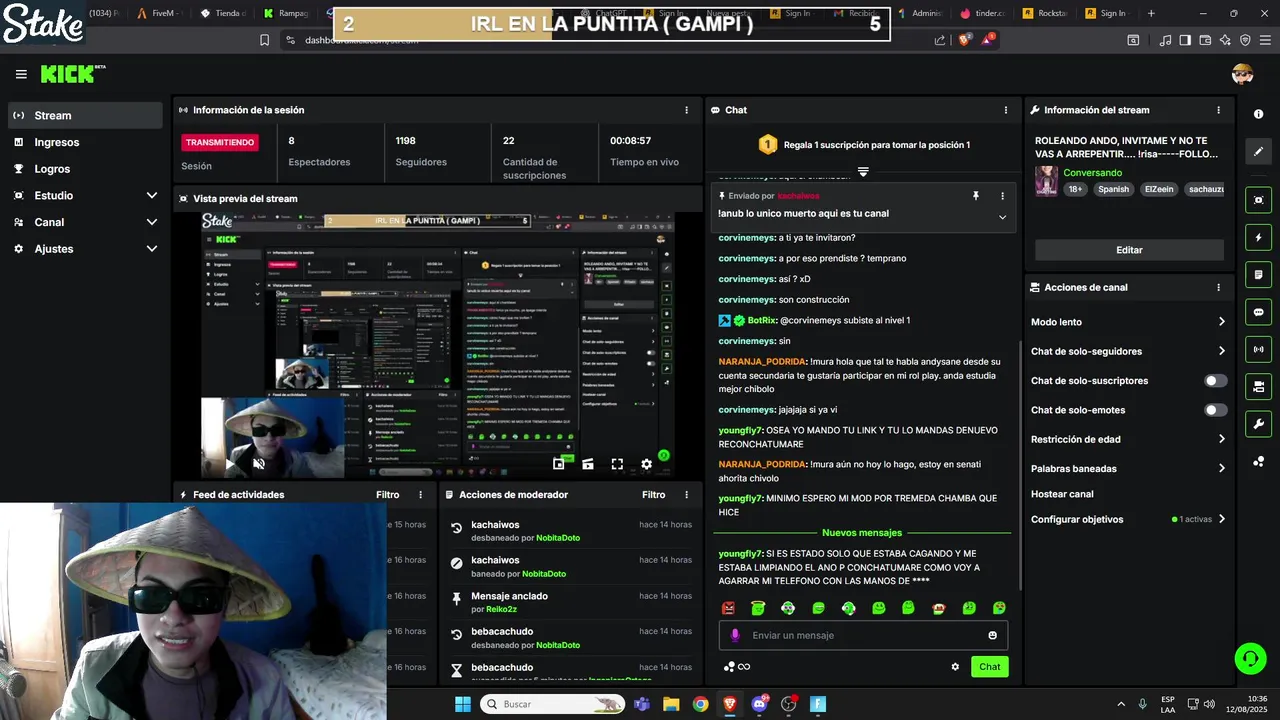1280x720 pixels.
Task: Open options for Acciones de canal panel
Action: pyautogui.click(x=1218, y=287)
